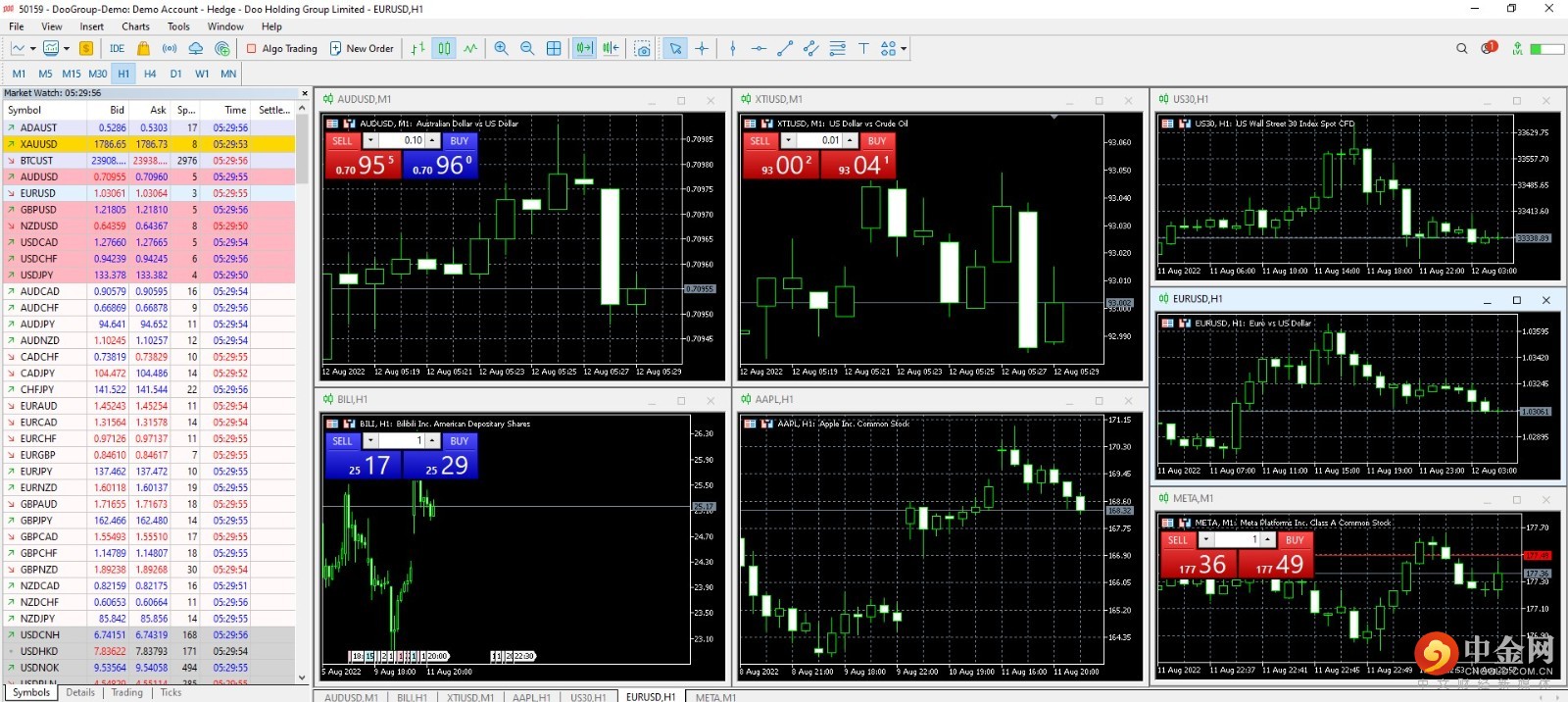The height and width of the screenshot is (702, 1568).
Task: Toggle Algo Trading on
Action: coord(282,48)
